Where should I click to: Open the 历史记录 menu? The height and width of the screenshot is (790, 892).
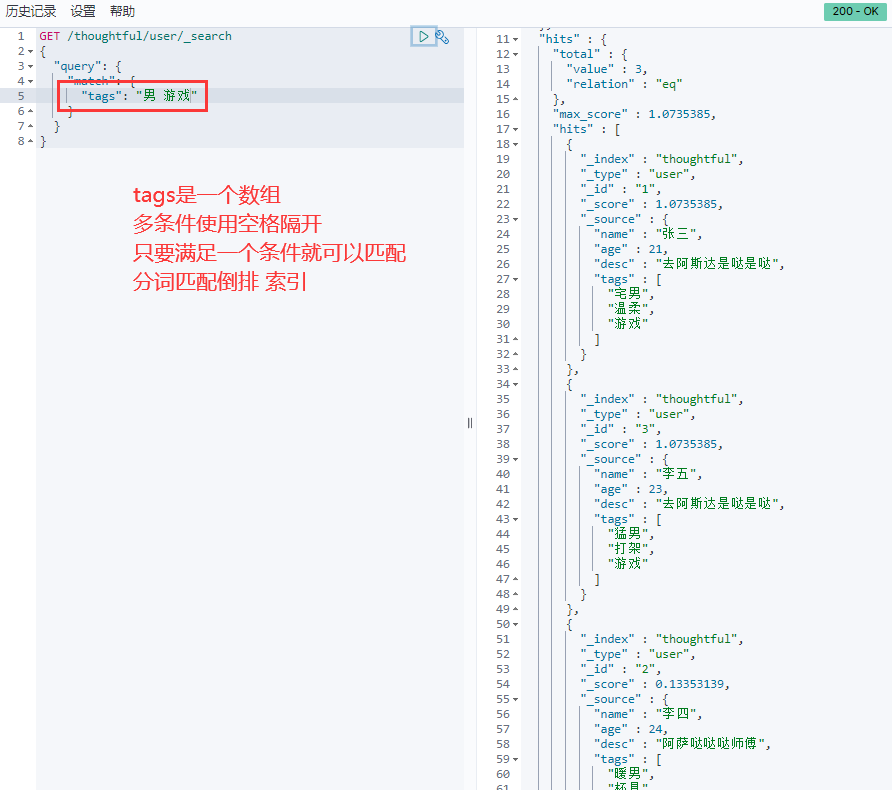tap(31, 11)
